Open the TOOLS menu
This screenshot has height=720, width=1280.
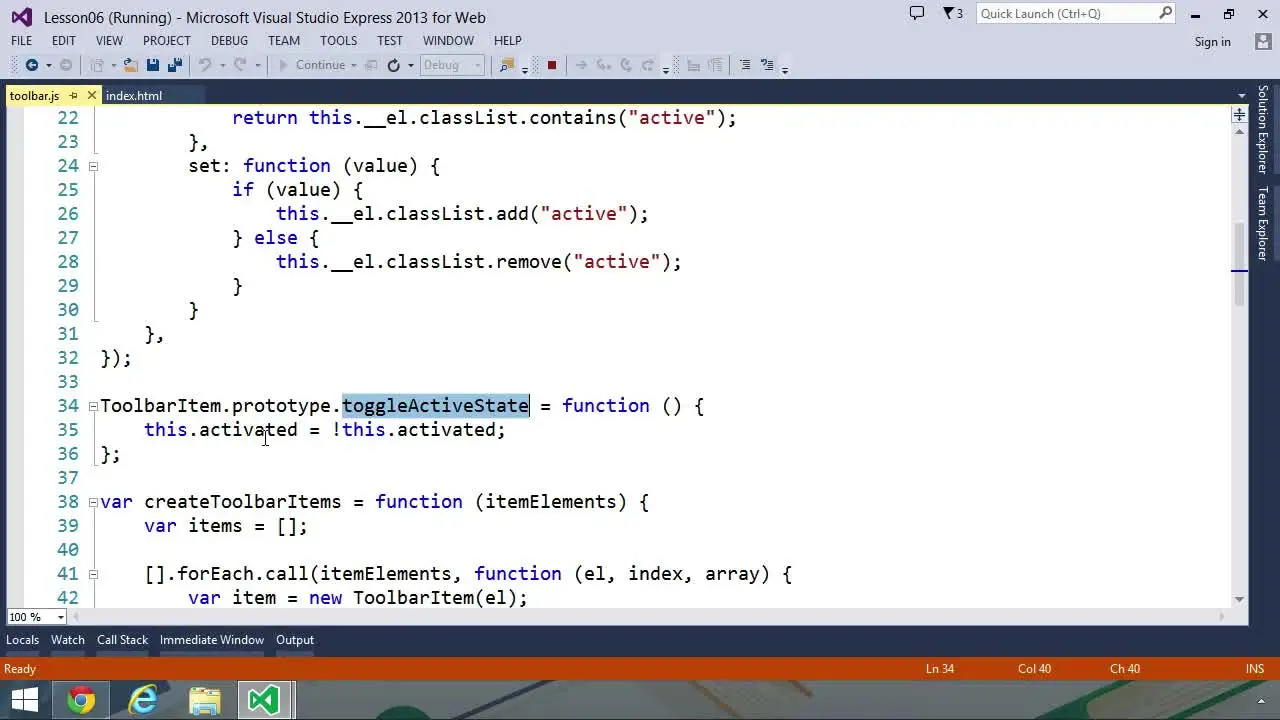point(339,41)
